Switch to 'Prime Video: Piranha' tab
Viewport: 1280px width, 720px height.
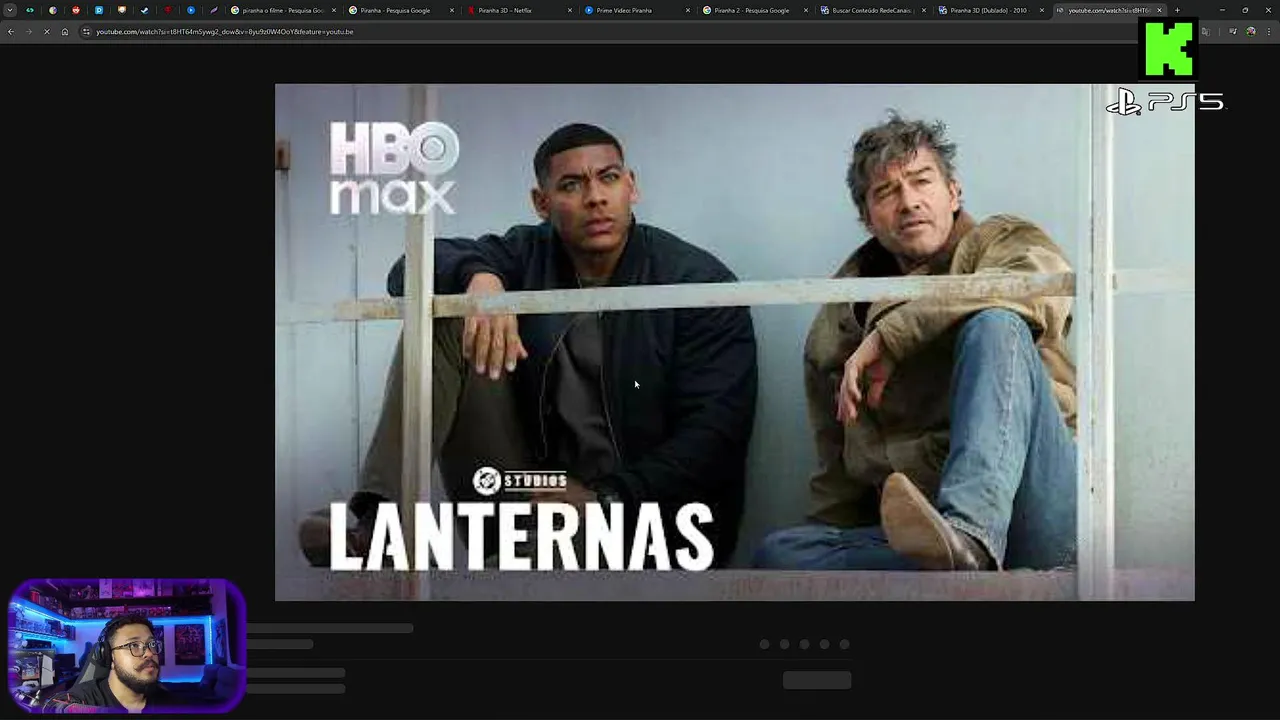(x=636, y=10)
